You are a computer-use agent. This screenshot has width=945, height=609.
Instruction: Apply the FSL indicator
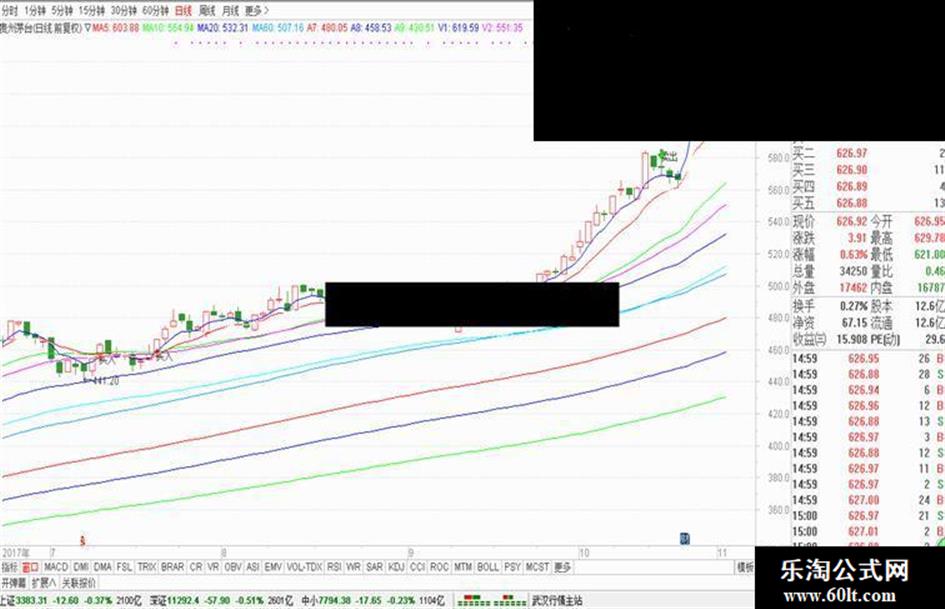tap(124, 567)
